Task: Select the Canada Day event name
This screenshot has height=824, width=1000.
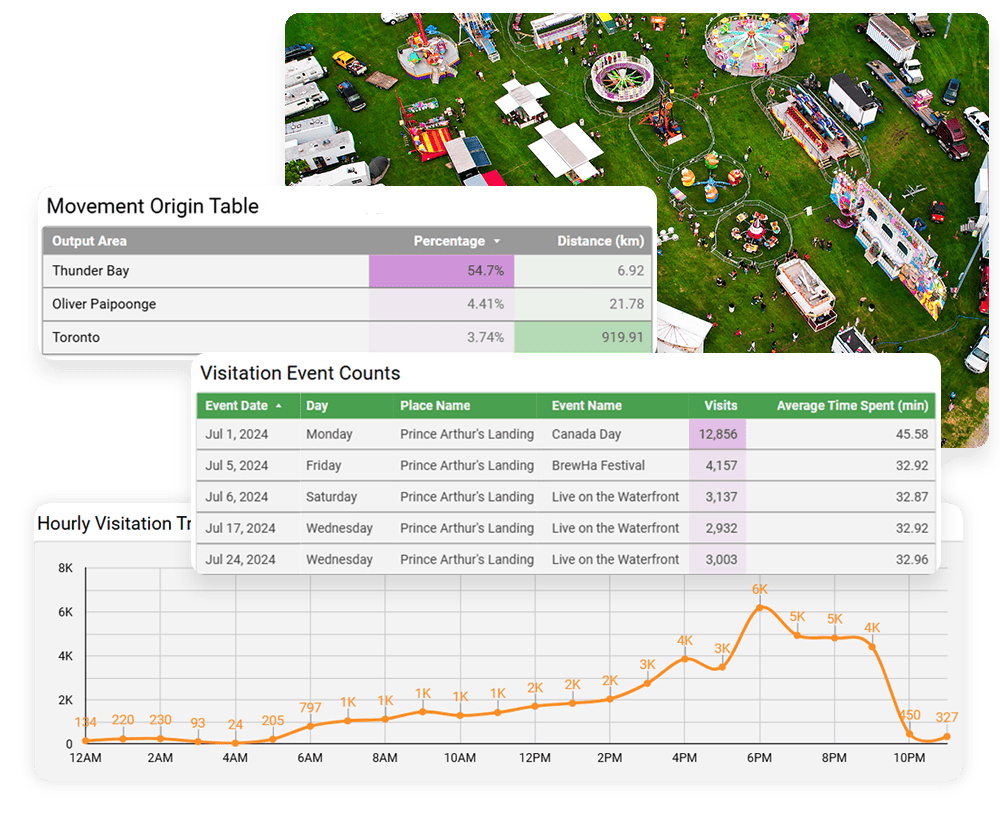Action: (x=586, y=434)
